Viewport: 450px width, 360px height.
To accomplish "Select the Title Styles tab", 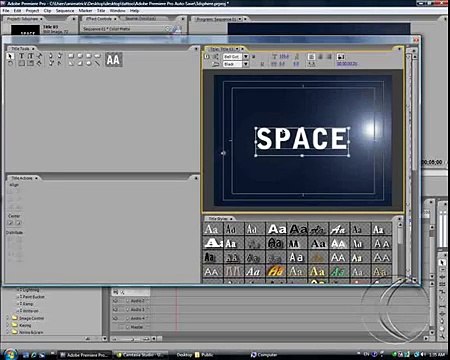I will 218,219.
